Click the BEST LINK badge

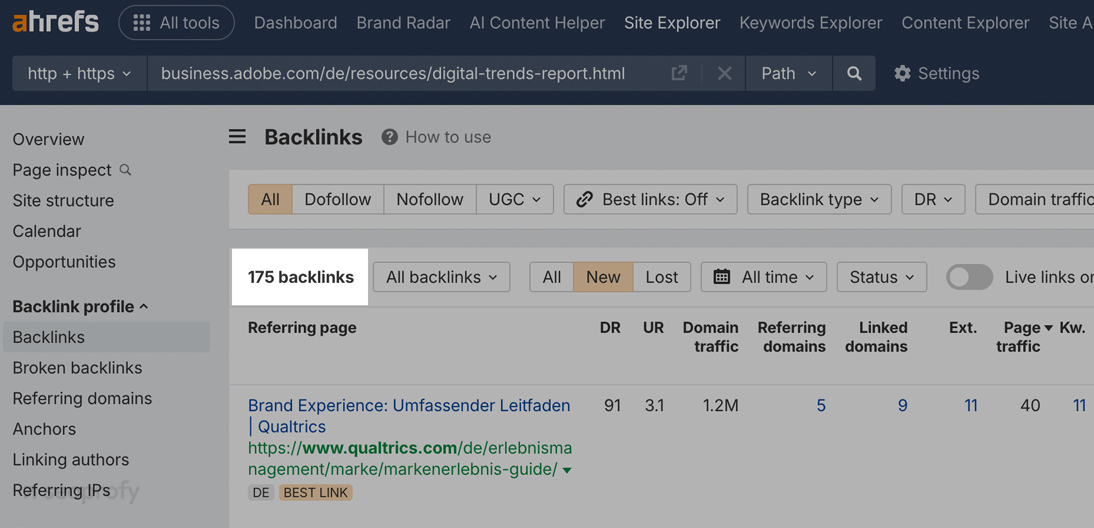[x=316, y=493]
